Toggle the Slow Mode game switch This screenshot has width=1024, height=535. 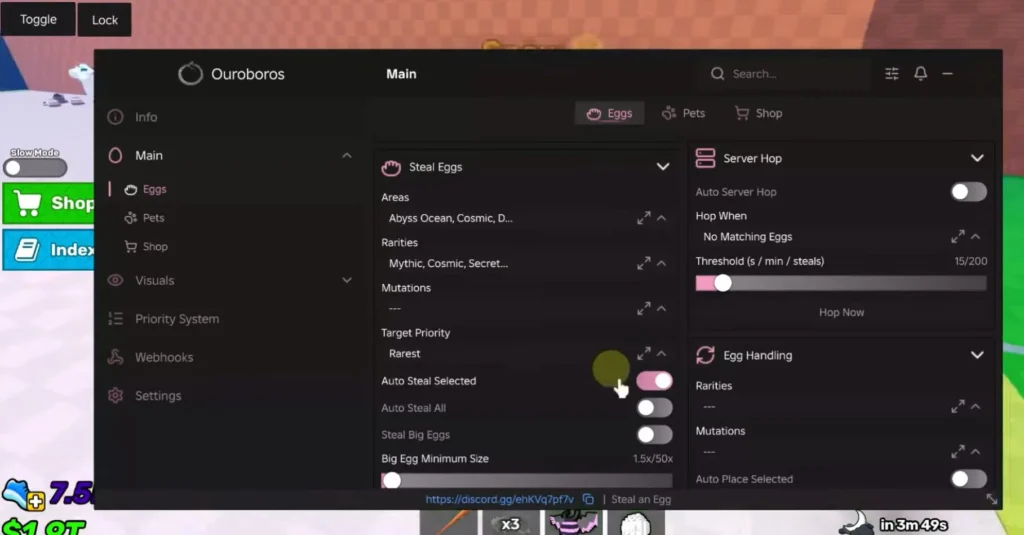tap(35, 168)
